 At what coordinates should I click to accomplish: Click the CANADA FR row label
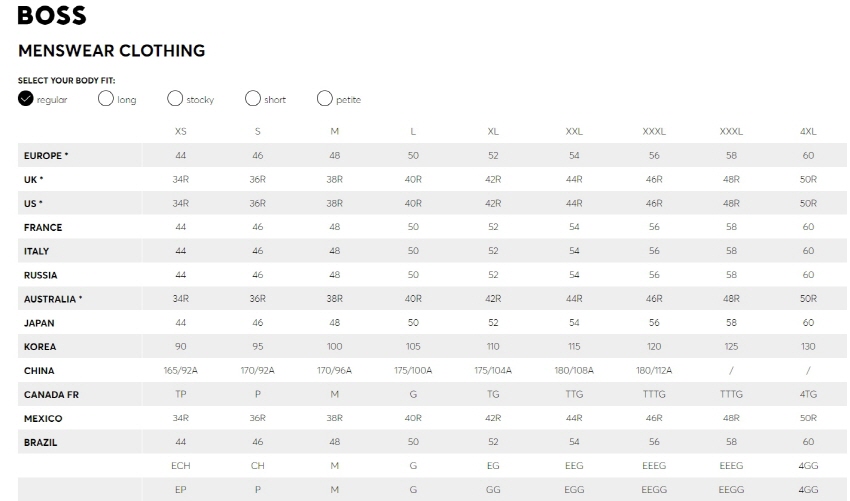tap(51, 394)
